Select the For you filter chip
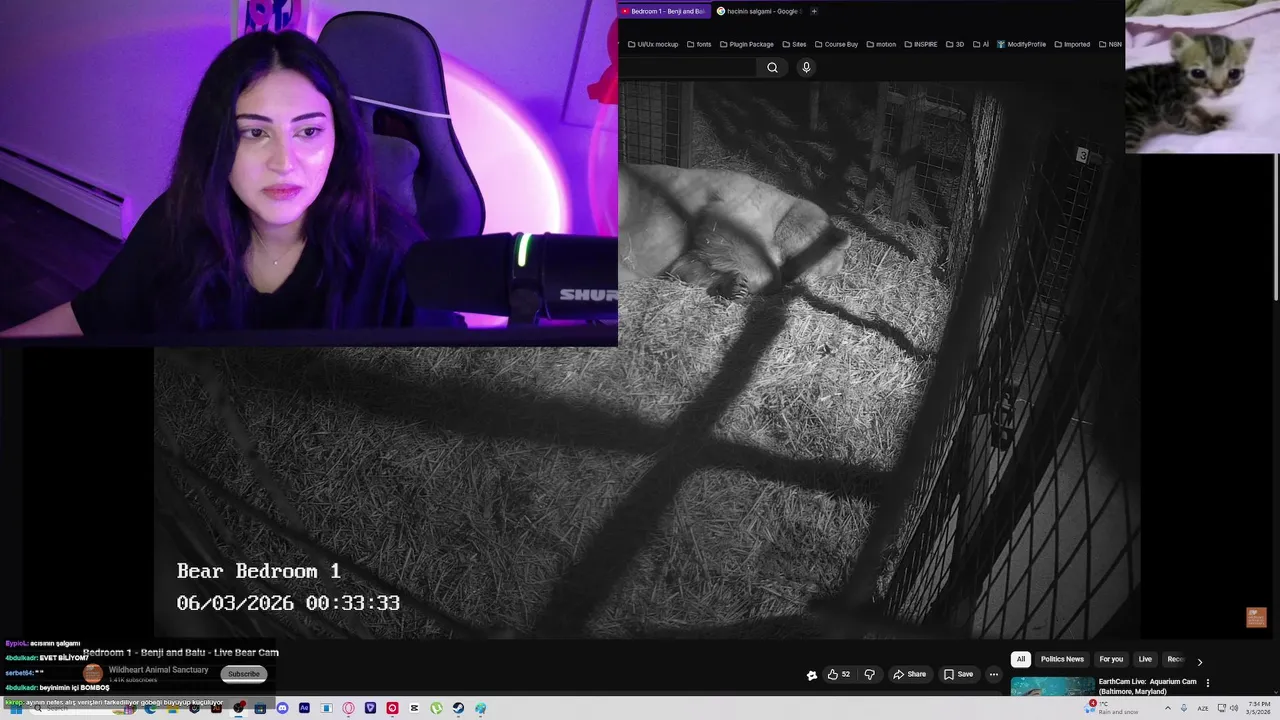Image resolution: width=1280 pixels, height=720 pixels. (x=1111, y=659)
